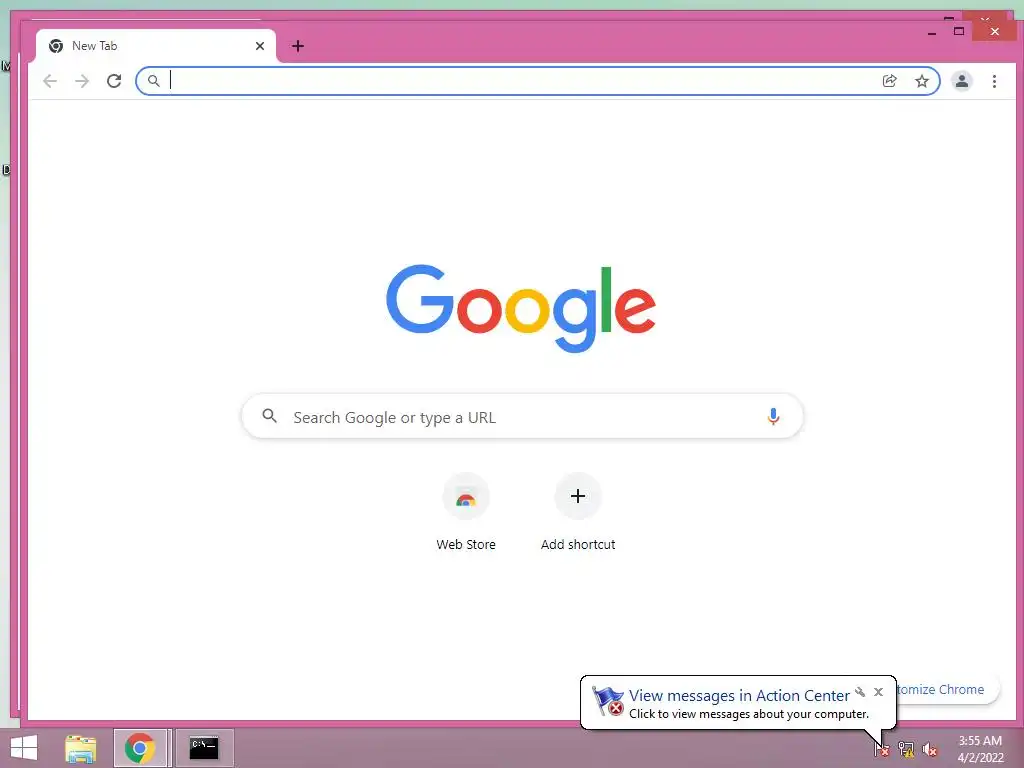Close the New Tab tab
Image resolution: width=1024 pixels, height=768 pixels.
tap(260, 46)
